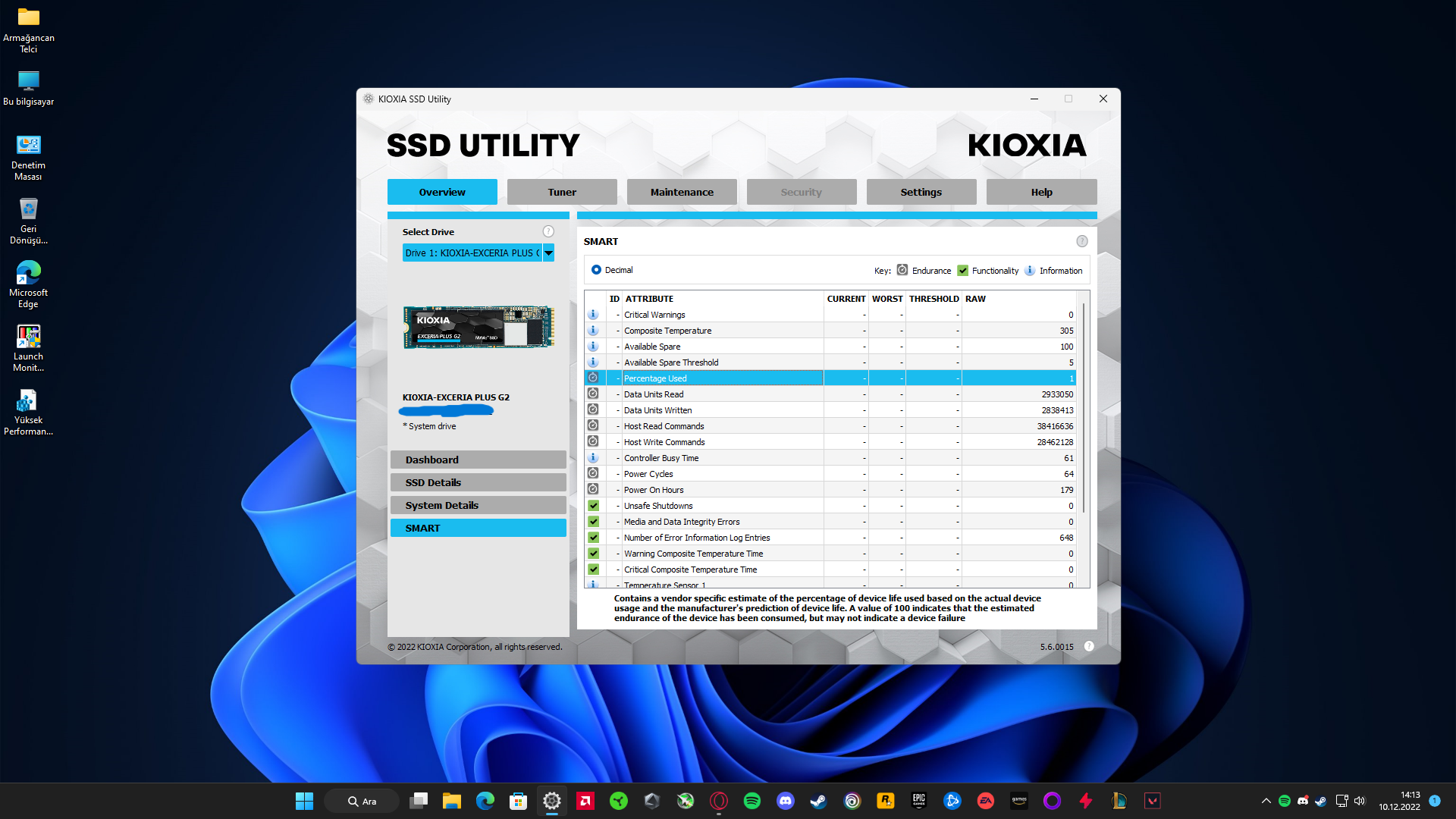Open the Maintenance tab

[x=681, y=192]
